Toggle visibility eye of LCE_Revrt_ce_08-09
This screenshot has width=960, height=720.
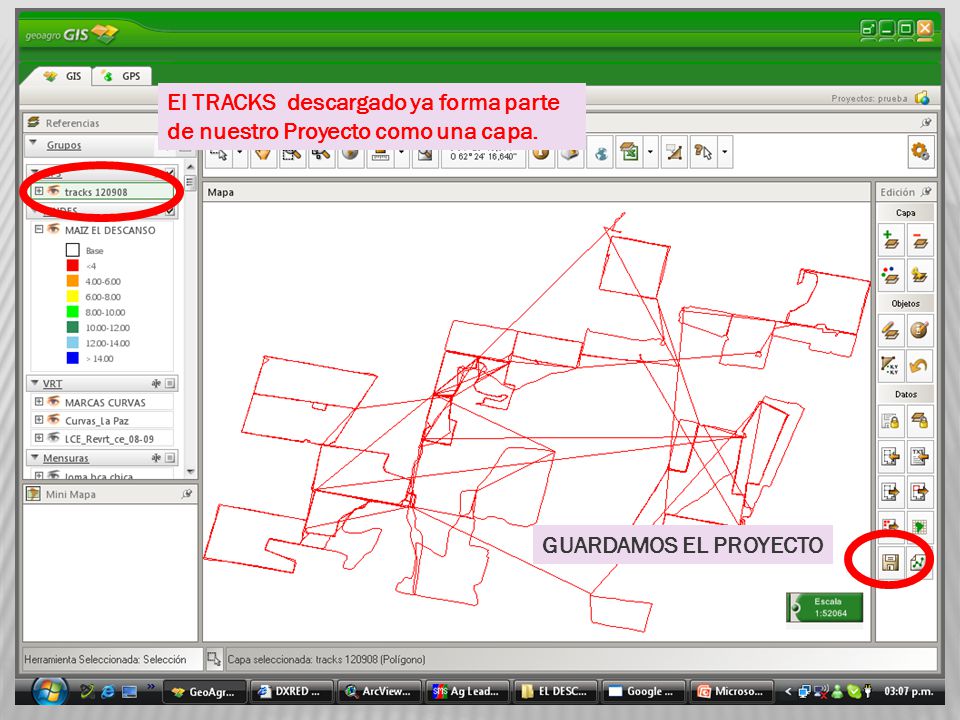tap(53, 438)
